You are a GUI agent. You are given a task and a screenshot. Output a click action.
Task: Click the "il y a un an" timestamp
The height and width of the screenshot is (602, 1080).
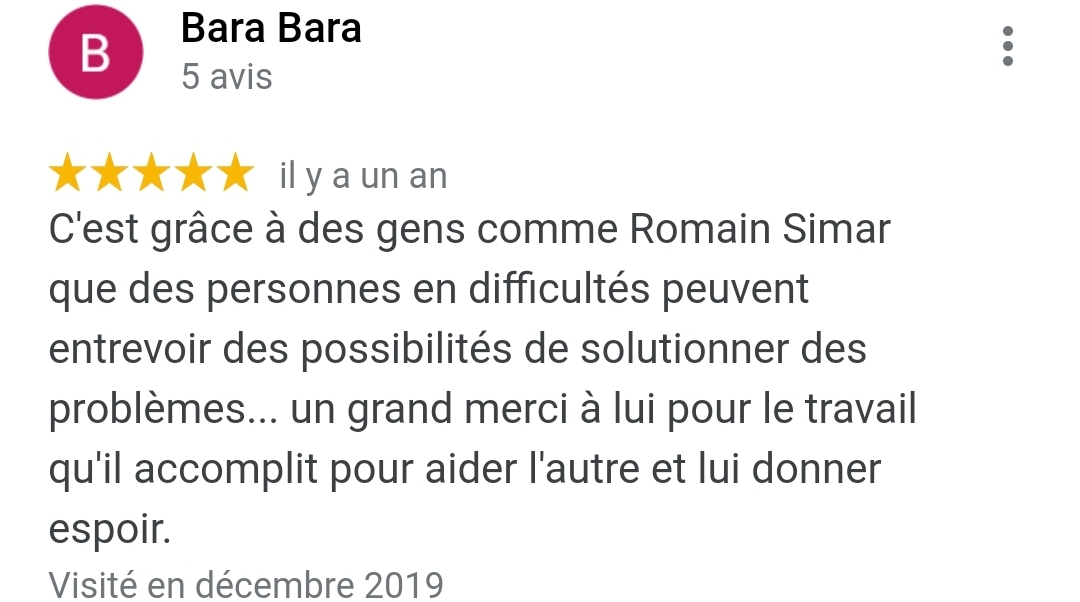362,177
